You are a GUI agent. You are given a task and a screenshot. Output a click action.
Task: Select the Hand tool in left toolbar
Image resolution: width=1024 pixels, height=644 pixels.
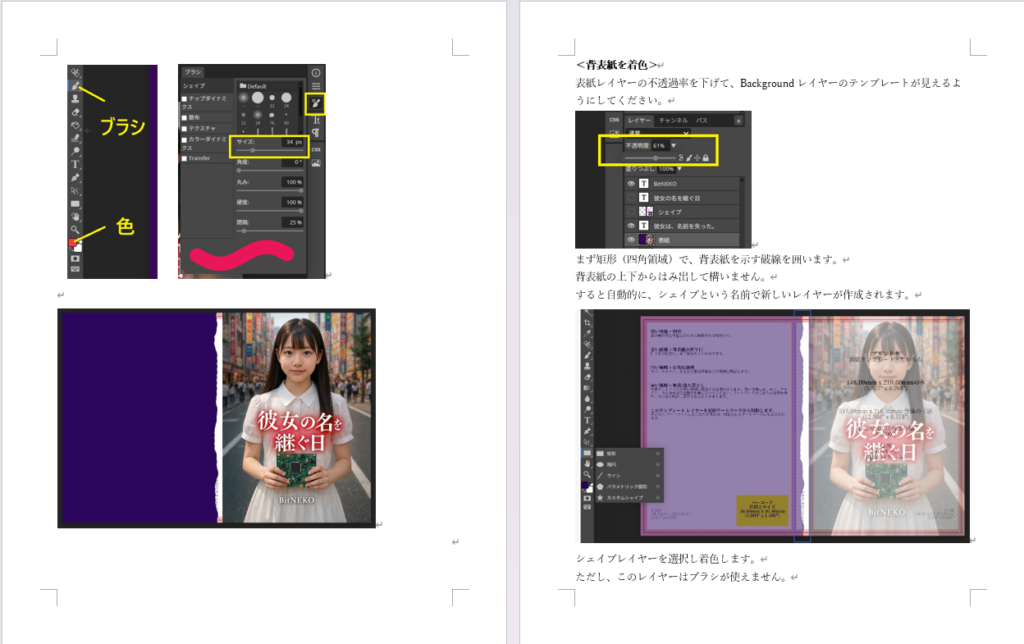click(75, 215)
